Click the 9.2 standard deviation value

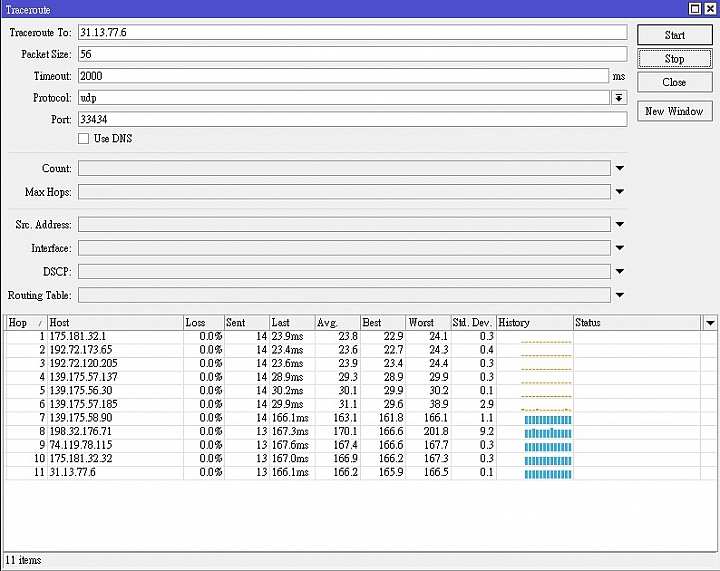(486, 431)
